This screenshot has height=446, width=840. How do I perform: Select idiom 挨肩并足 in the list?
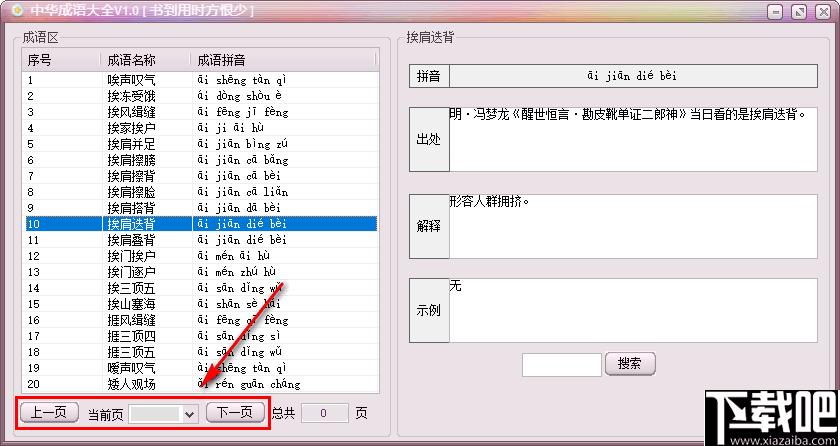pyautogui.click(x=131, y=144)
